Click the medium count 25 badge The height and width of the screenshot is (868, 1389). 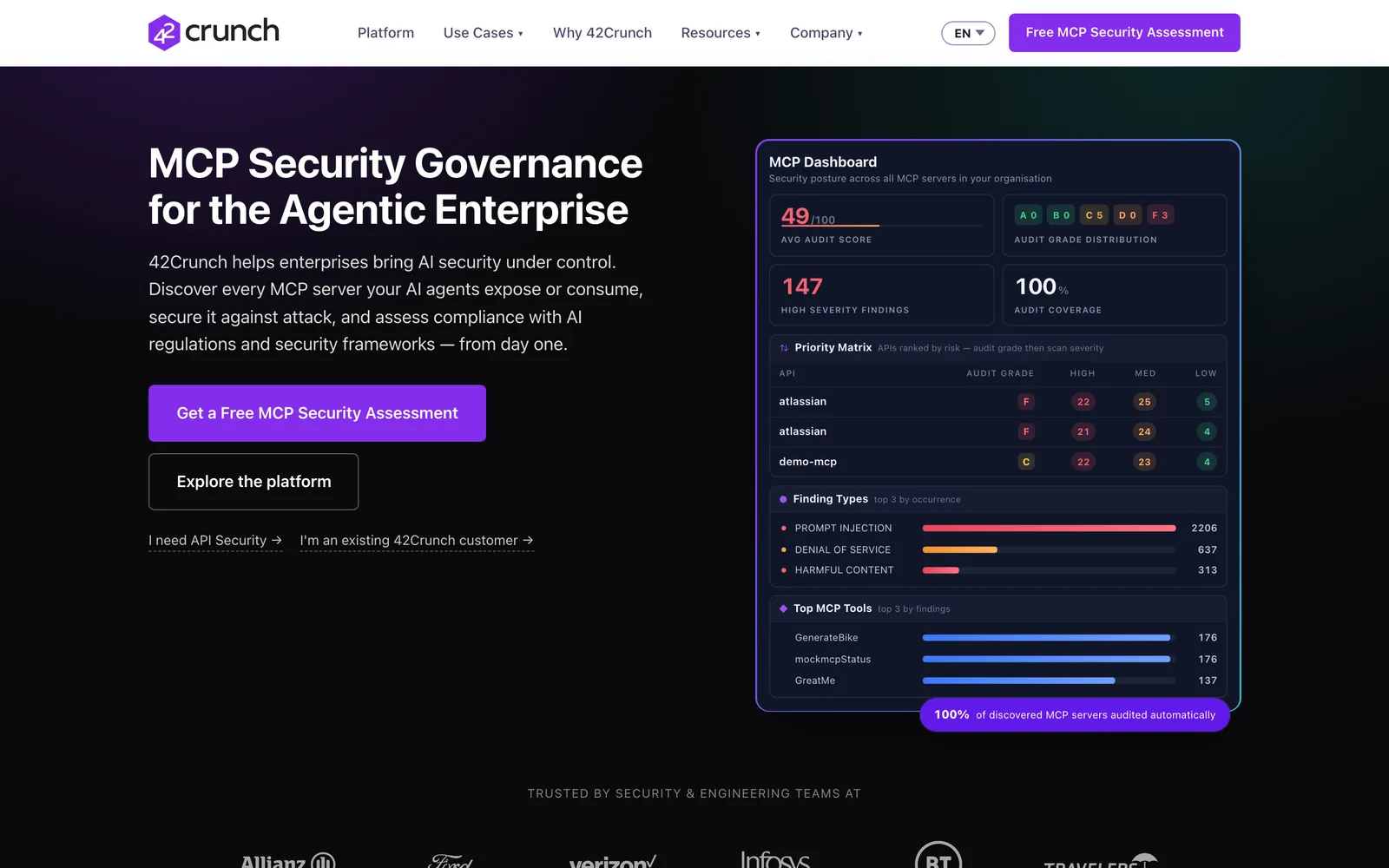1145,402
